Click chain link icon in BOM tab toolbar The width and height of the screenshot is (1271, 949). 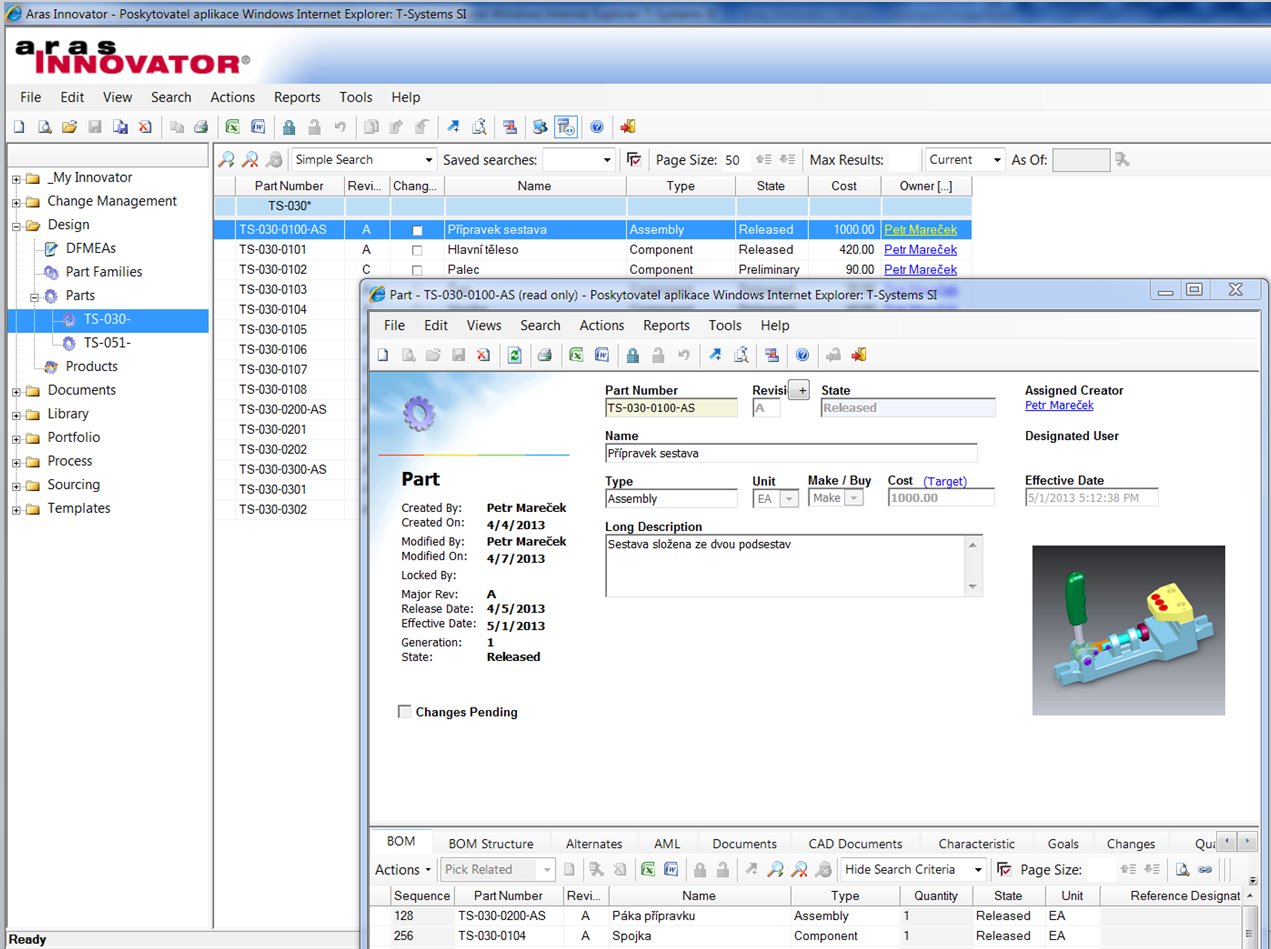pos(1205,870)
